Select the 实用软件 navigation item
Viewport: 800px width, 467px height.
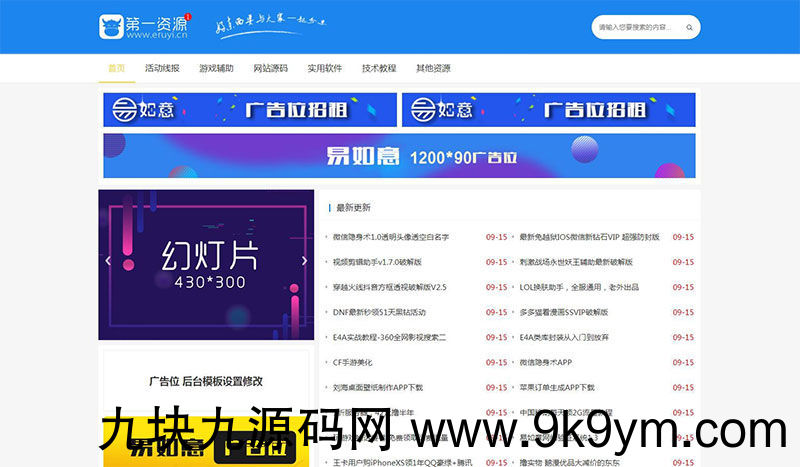tap(324, 68)
